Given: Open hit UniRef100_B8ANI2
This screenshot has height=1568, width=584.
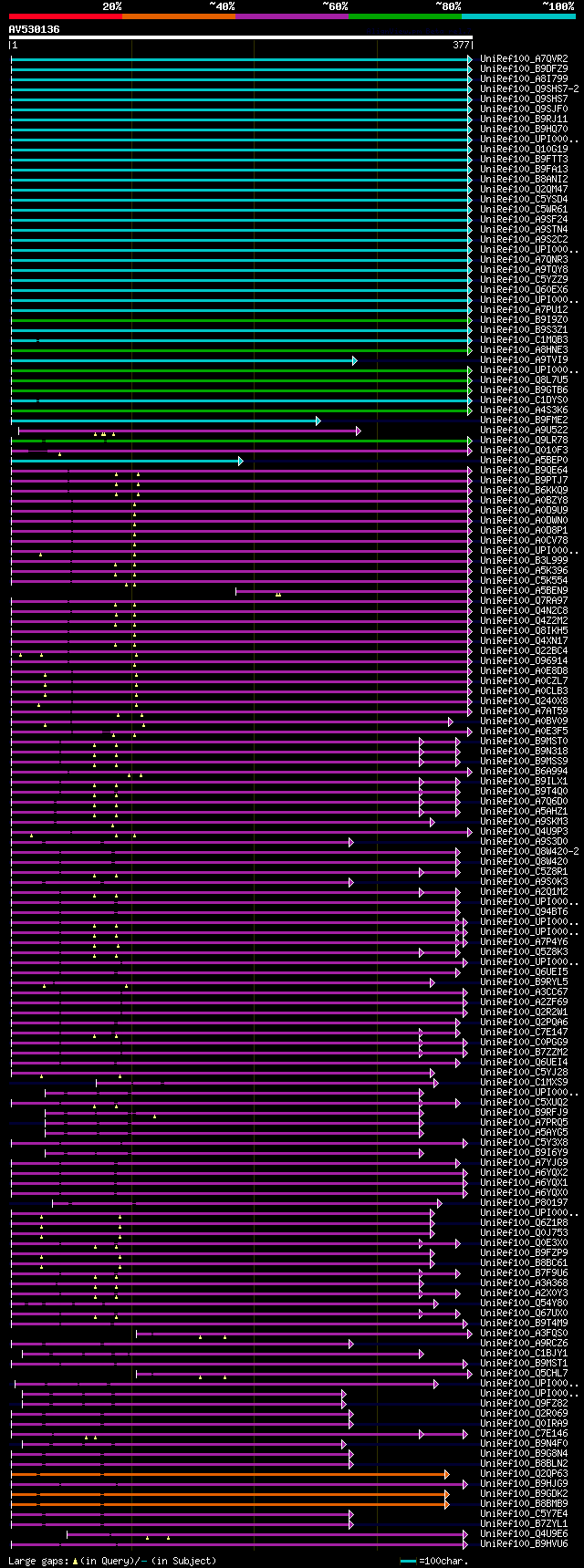Looking at the screenshot, I should (x=524, y=179).
